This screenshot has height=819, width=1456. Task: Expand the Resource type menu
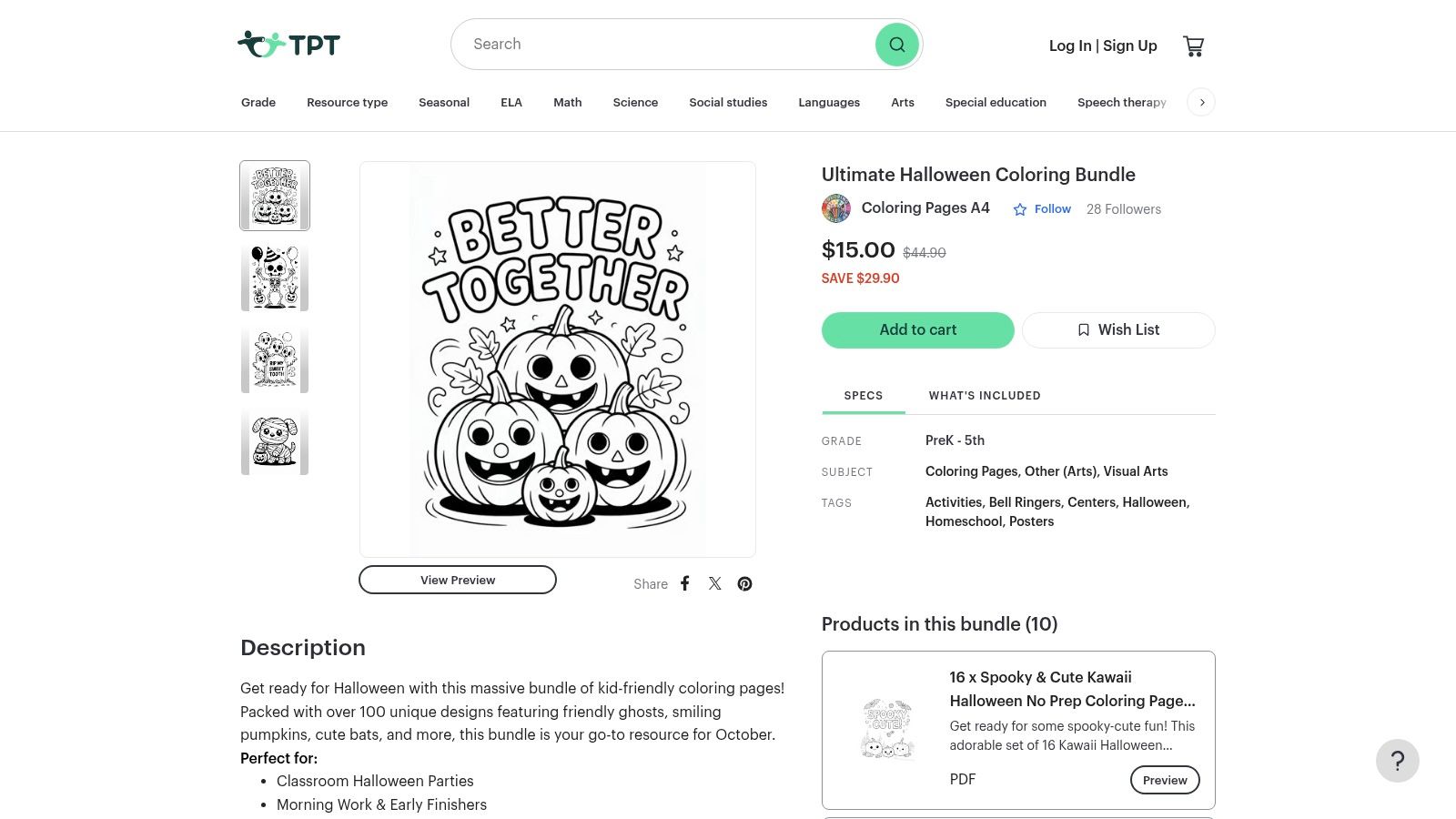pyautogui.click(x=347, y=102)
